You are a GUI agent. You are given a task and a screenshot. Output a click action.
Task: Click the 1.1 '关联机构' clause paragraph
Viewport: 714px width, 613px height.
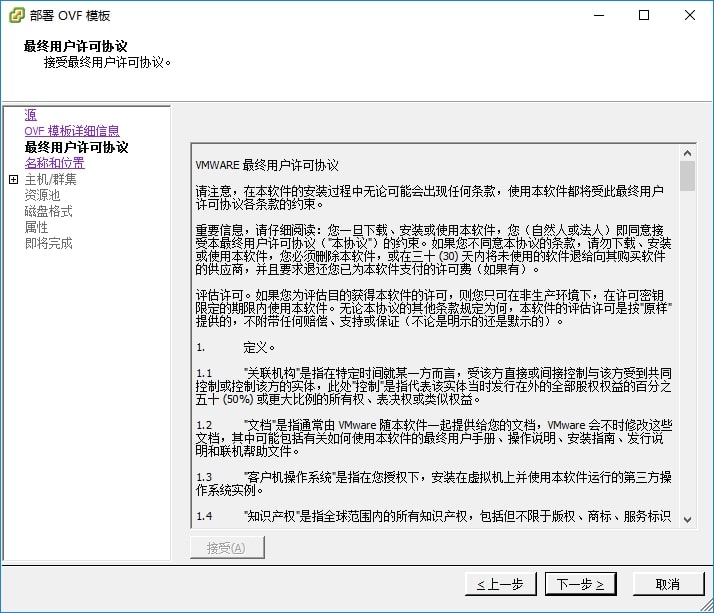click(x=434, y=387)
